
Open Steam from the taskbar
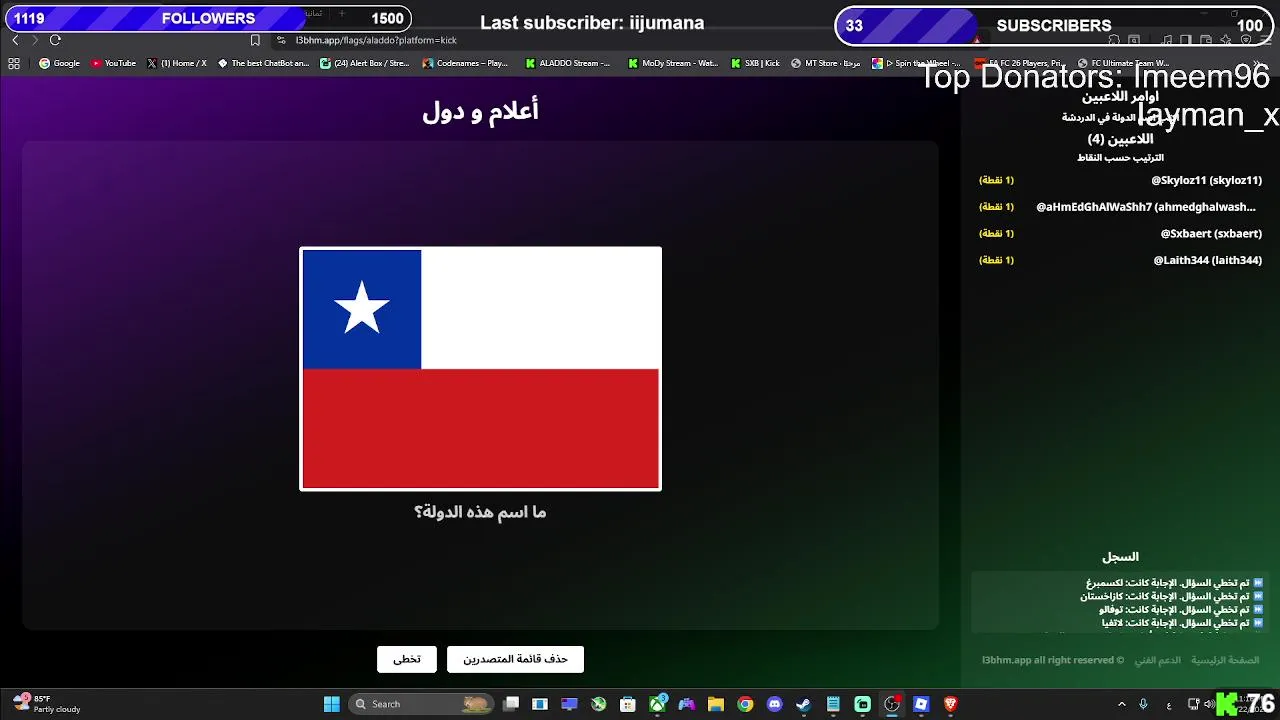click(803, 704)
